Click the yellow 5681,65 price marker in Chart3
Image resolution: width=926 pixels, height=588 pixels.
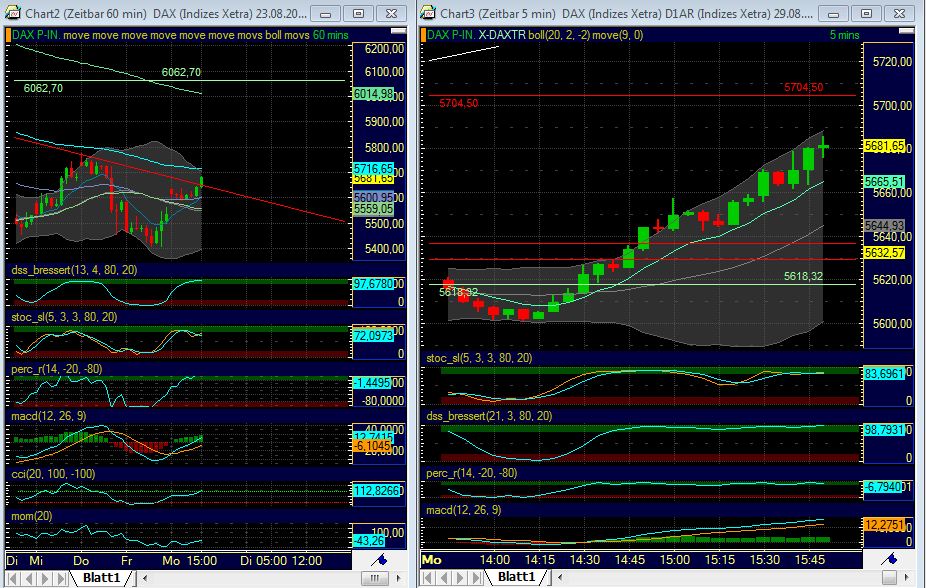point(886,146)
